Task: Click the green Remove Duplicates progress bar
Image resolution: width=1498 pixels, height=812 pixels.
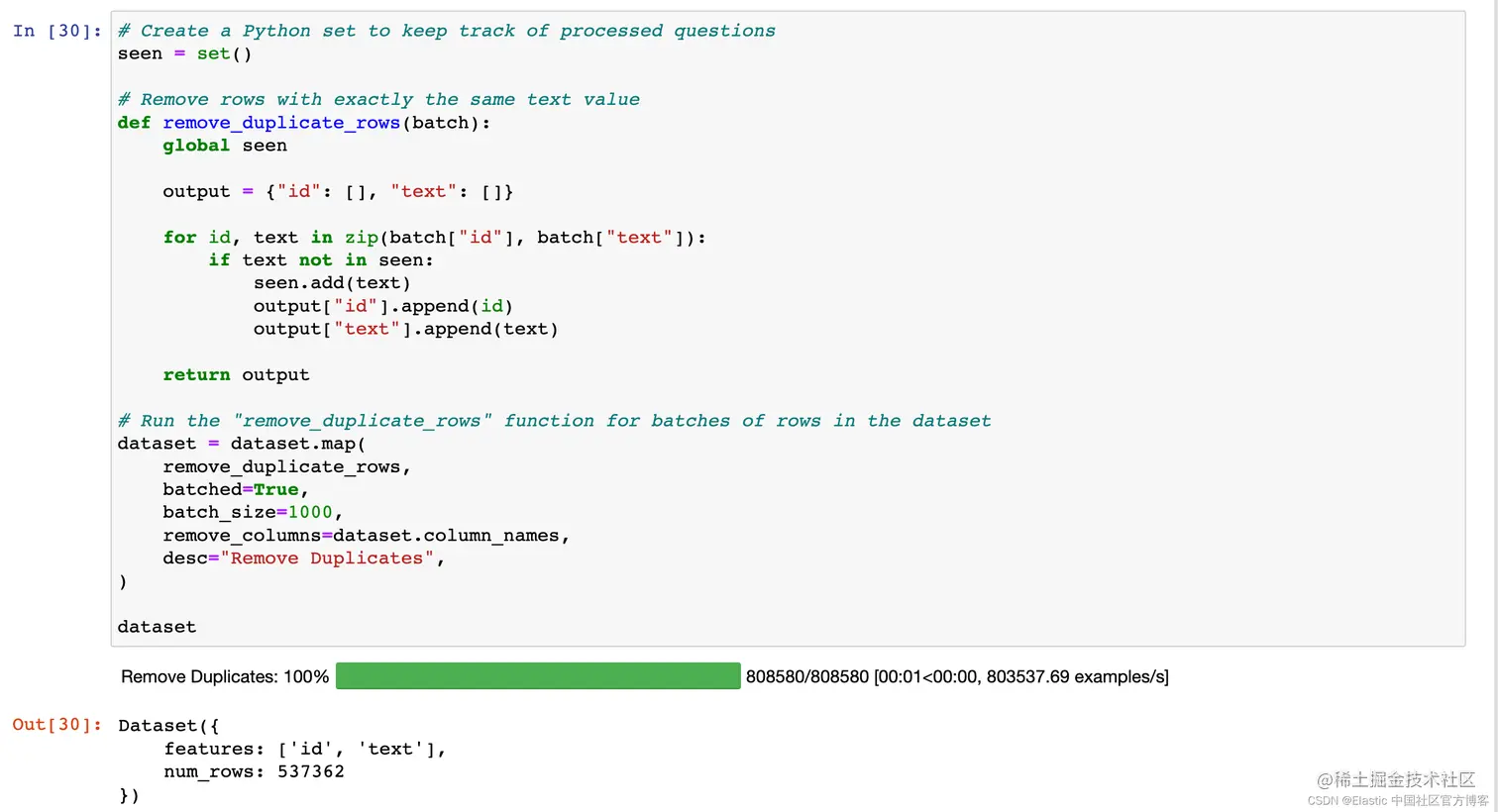Action: (538, 676)
